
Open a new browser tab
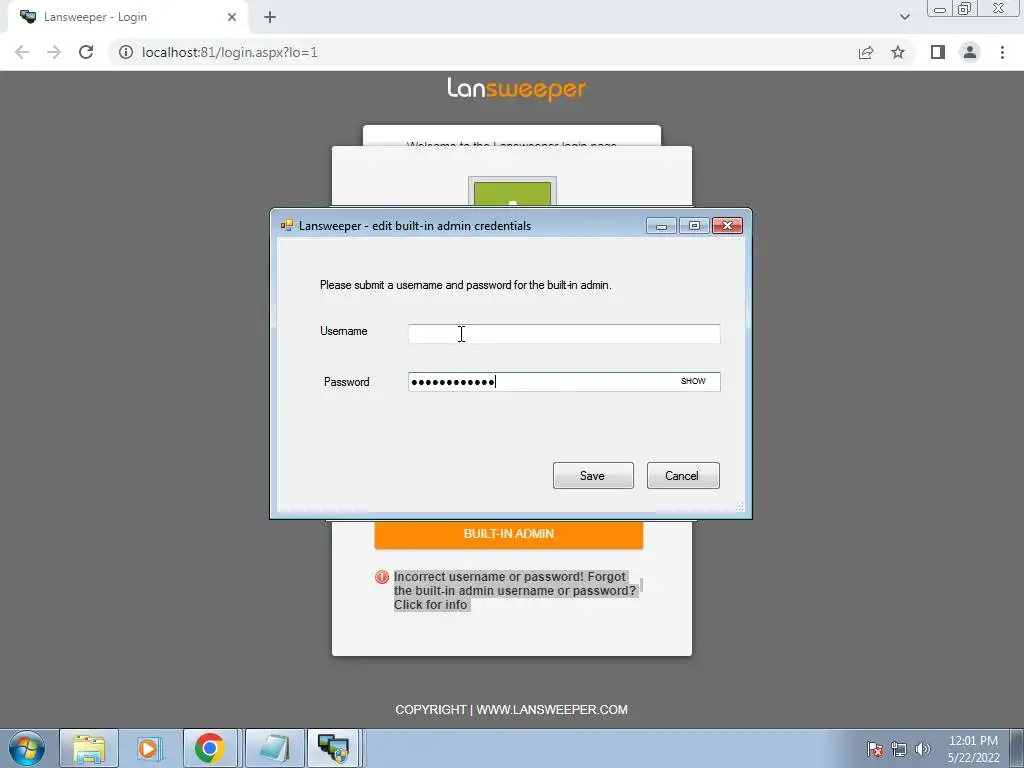point(270,18)
